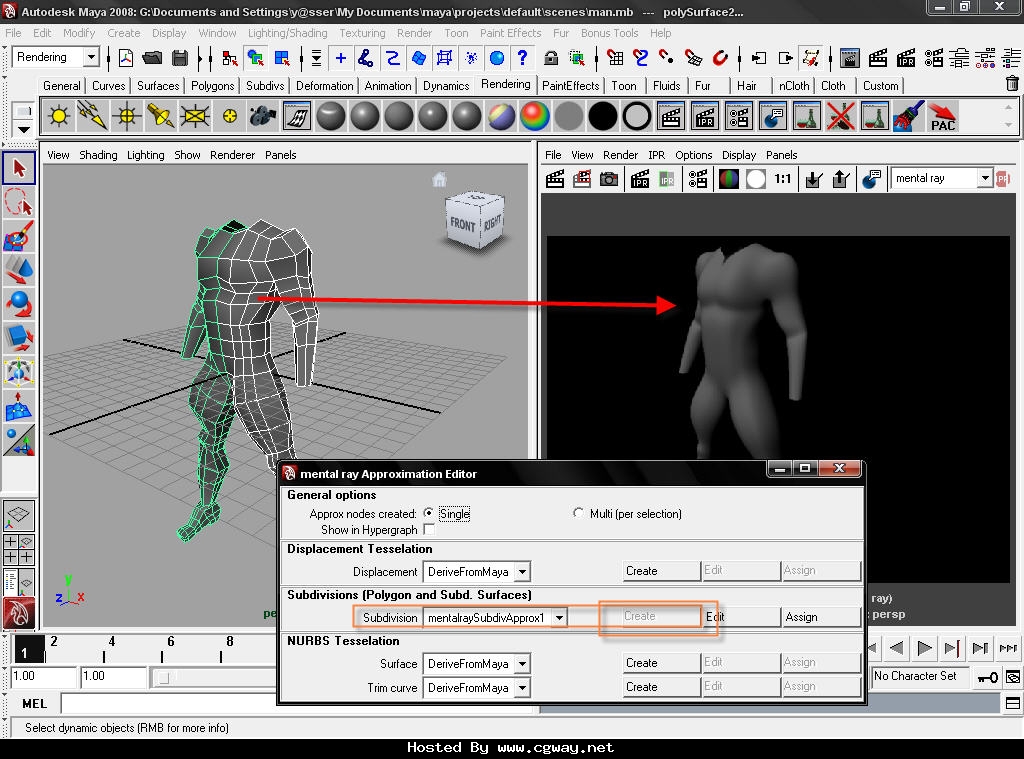Switch to four-view pane layout

[19, 549]
